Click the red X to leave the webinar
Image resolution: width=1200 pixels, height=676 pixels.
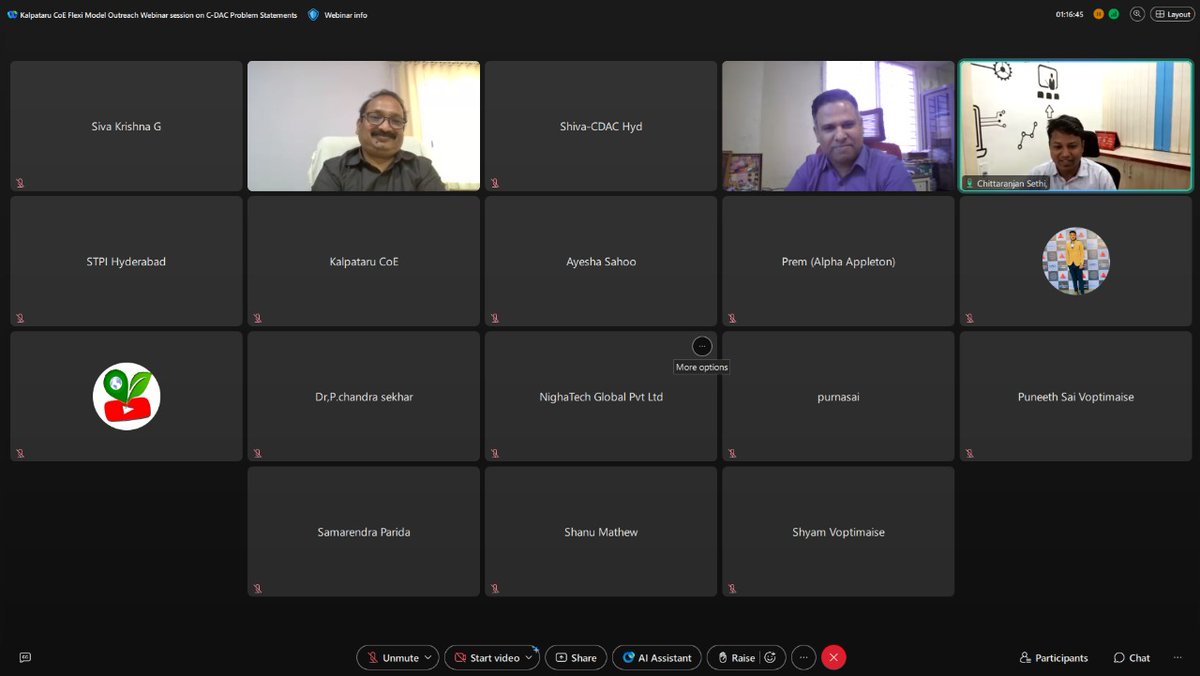tap(833, 657)
